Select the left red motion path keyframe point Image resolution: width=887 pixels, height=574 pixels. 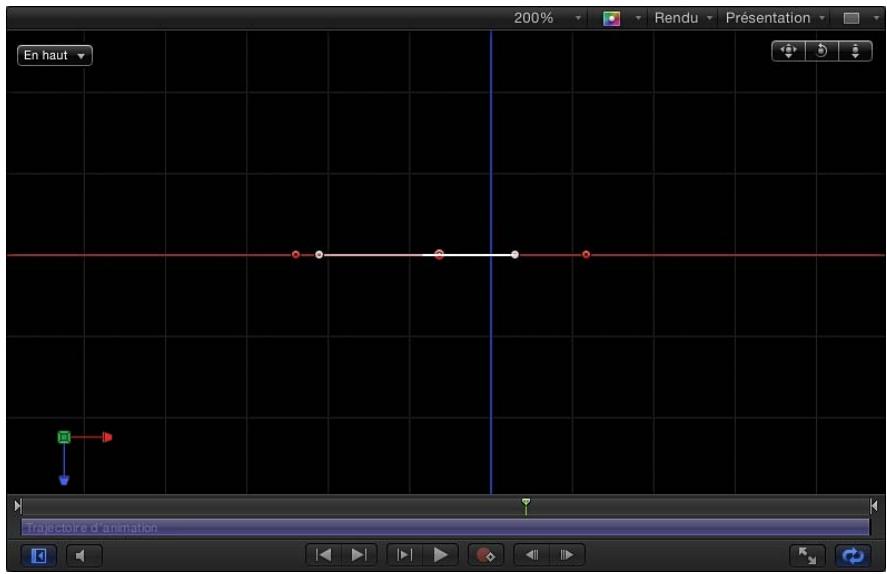296,254
